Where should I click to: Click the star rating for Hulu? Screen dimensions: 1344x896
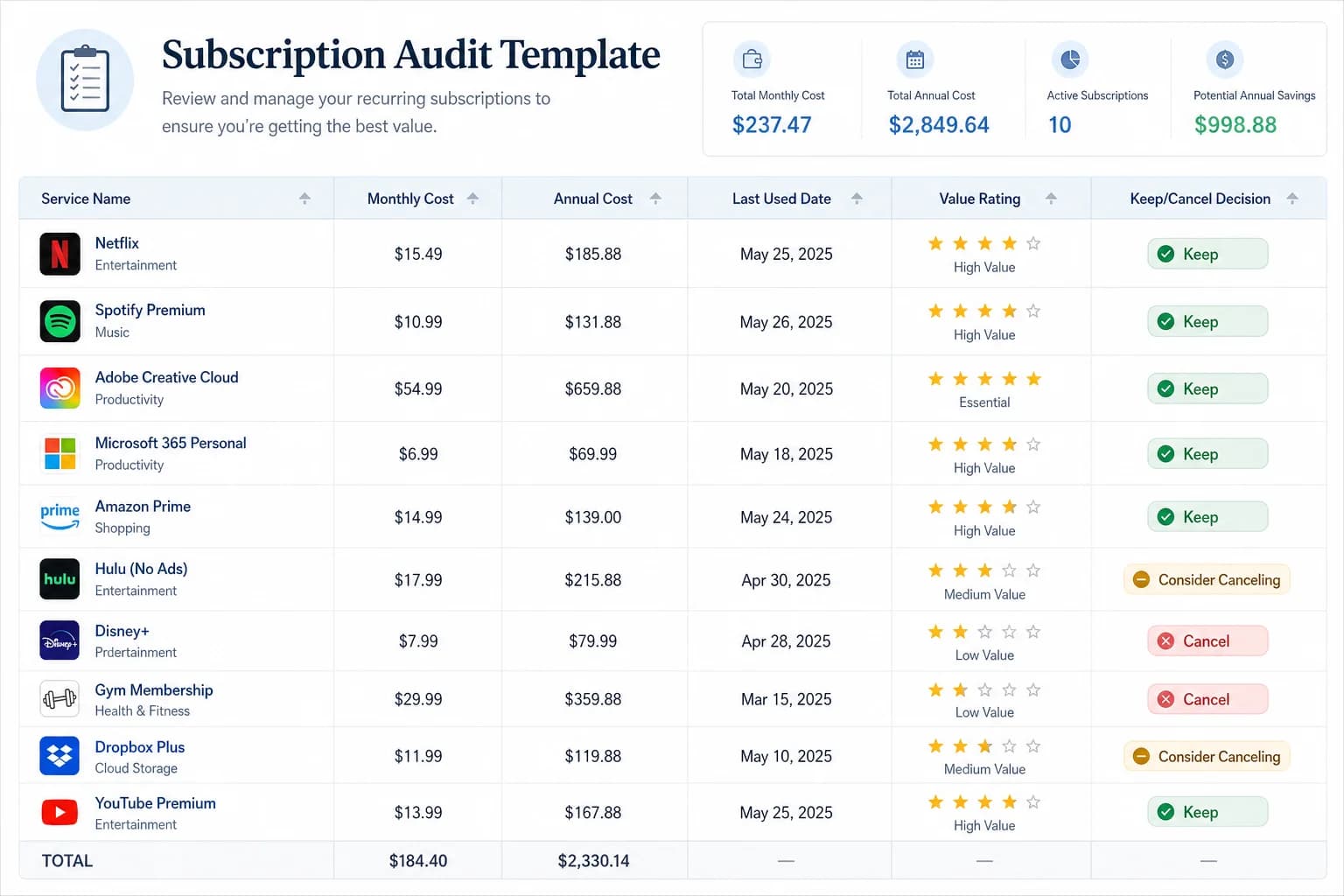pyautogui.click(x=984, y=570)
